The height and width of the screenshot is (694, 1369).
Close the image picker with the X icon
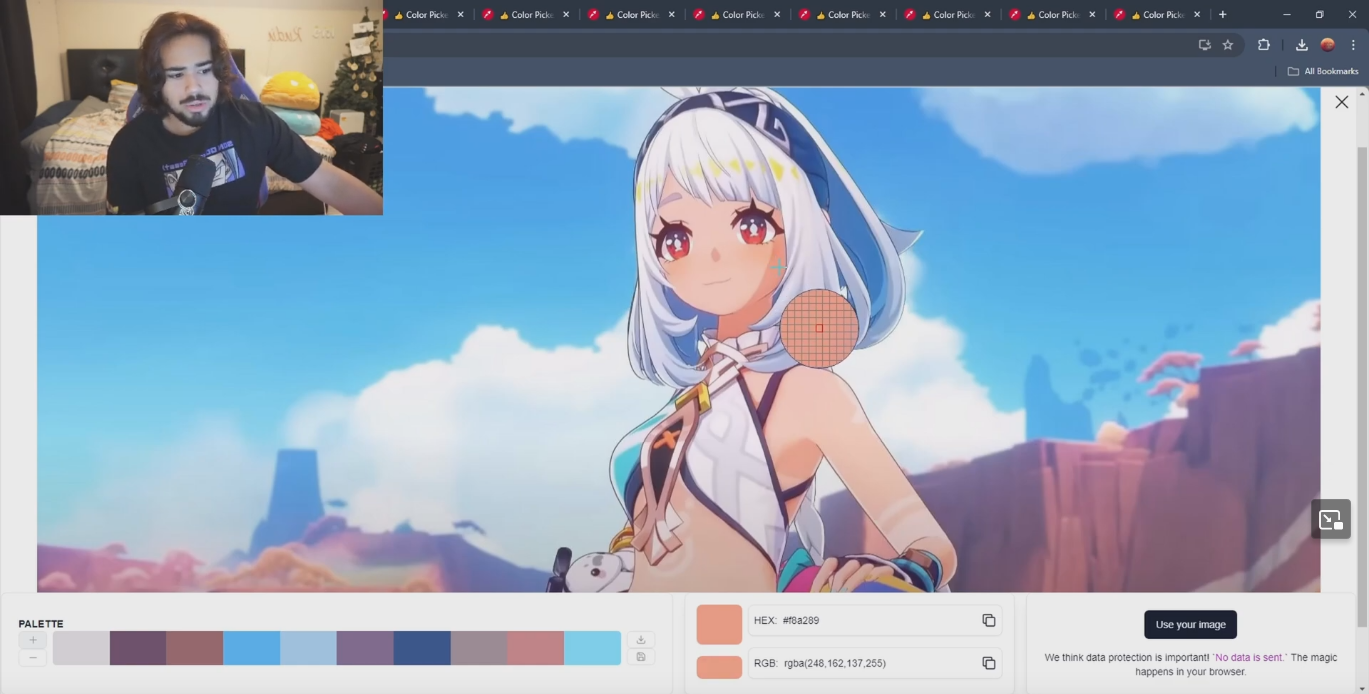coord(1341,102)
